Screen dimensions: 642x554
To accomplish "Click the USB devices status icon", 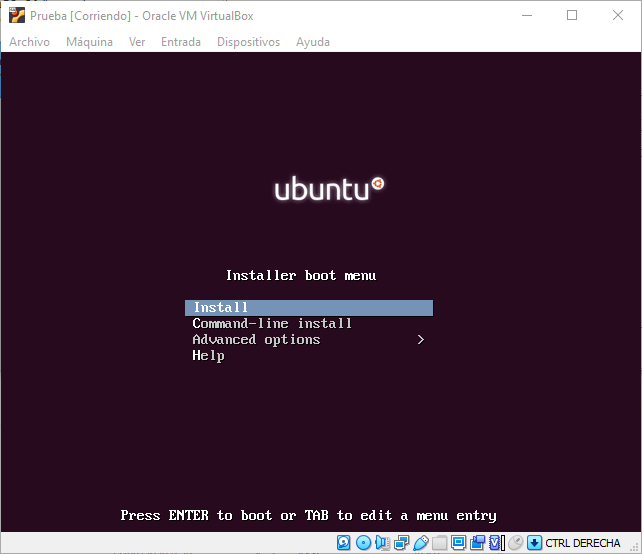I will point(420,543).
